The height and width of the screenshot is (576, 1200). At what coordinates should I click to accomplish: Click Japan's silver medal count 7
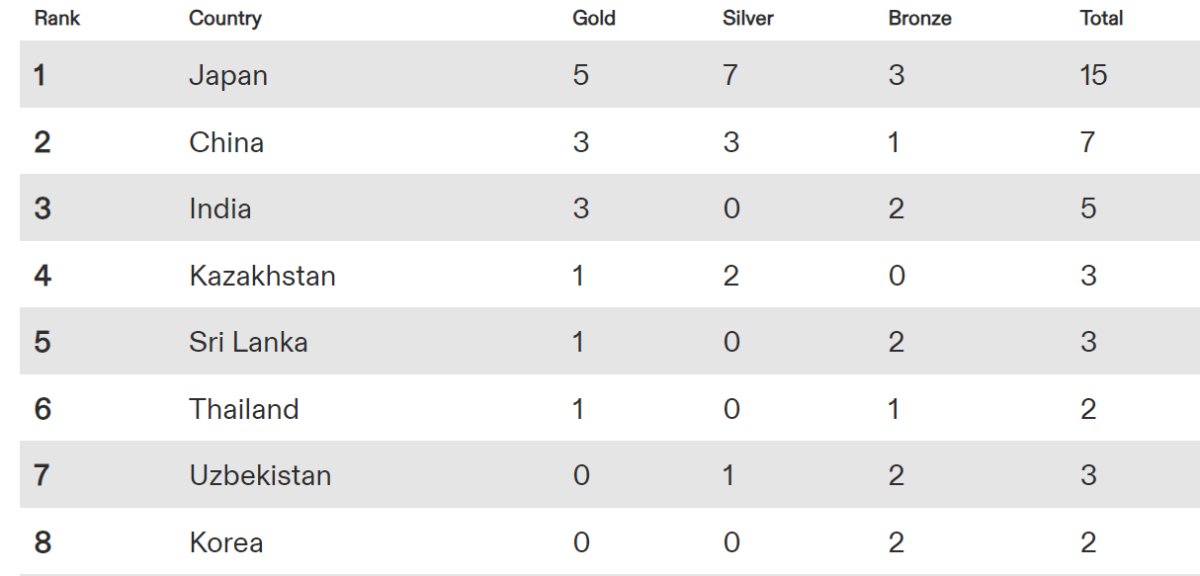tap(731, 75)
